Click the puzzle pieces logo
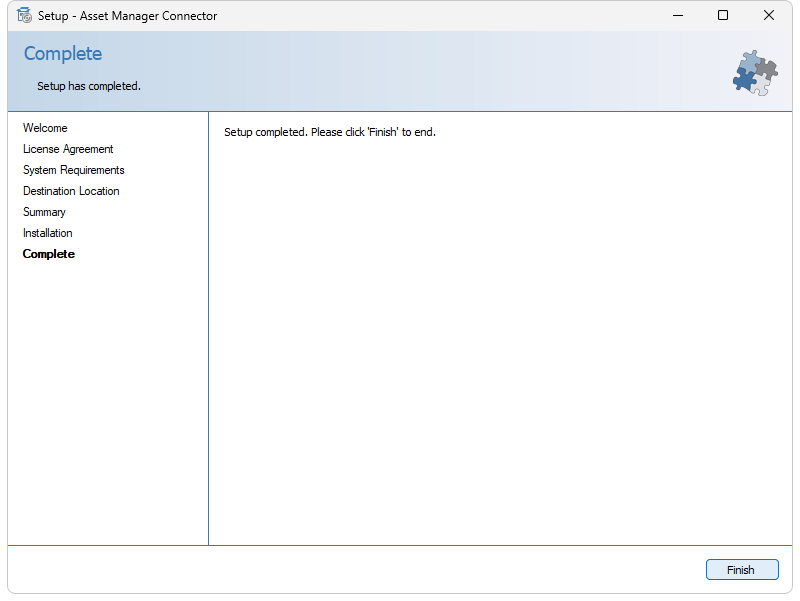This screenshot has width=800, height=601. click(755, 73)
